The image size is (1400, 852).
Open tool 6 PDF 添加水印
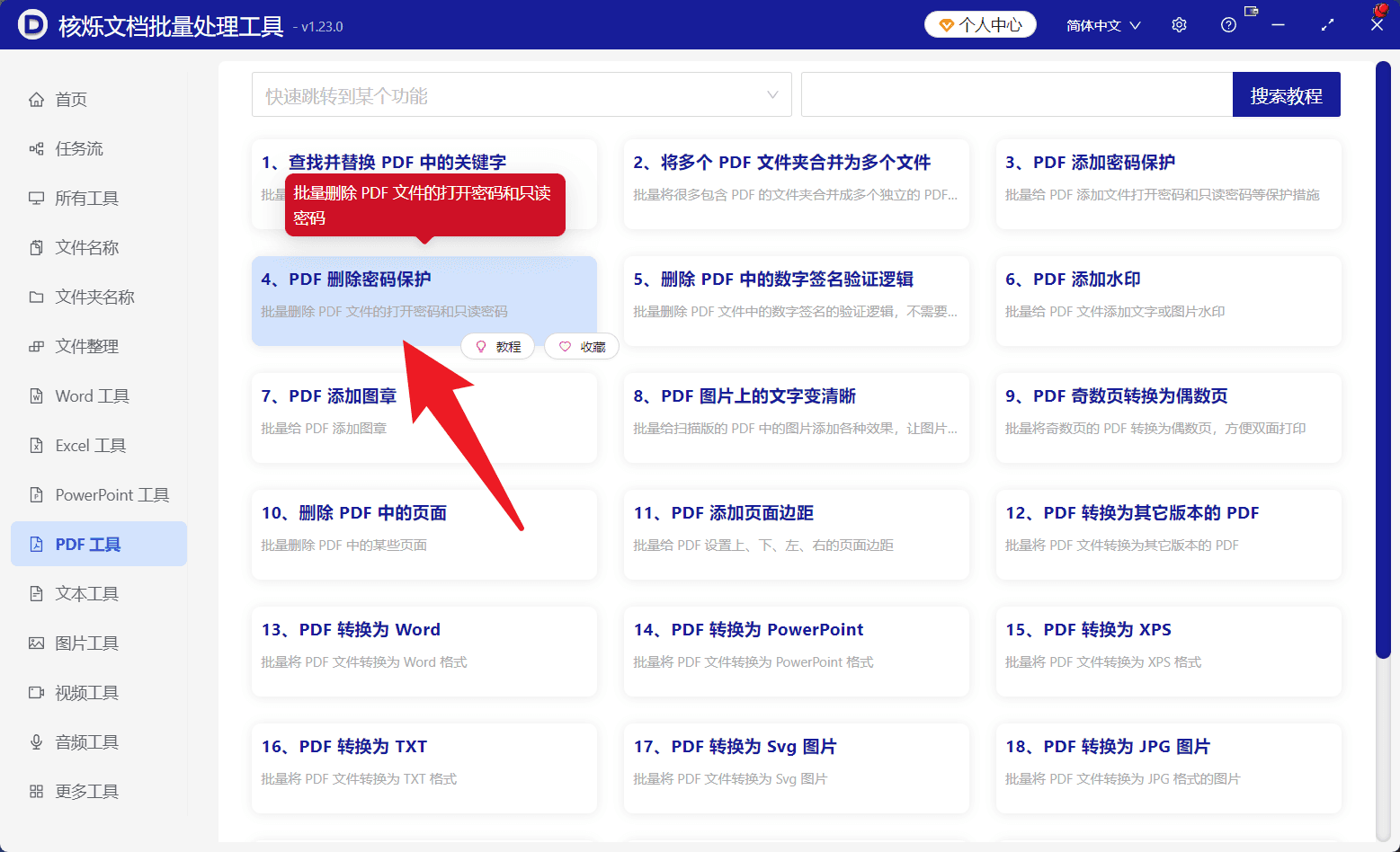pos(1169,301)
